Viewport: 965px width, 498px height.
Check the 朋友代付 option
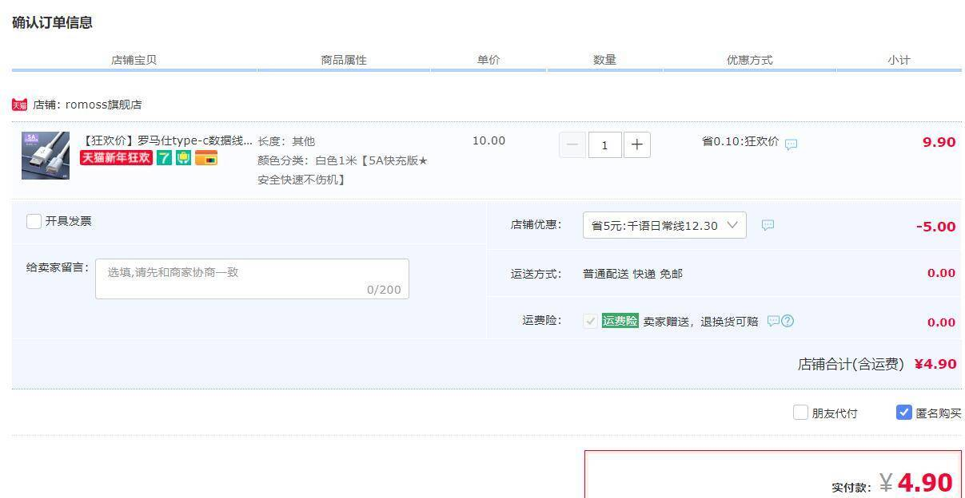pos(800,412)
